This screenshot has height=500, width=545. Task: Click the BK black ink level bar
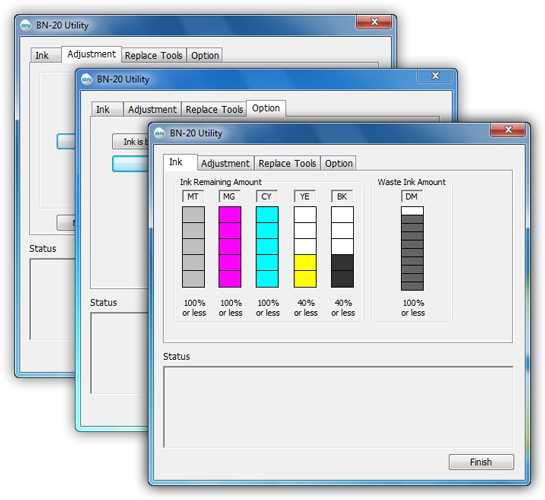tap(342, 247)
